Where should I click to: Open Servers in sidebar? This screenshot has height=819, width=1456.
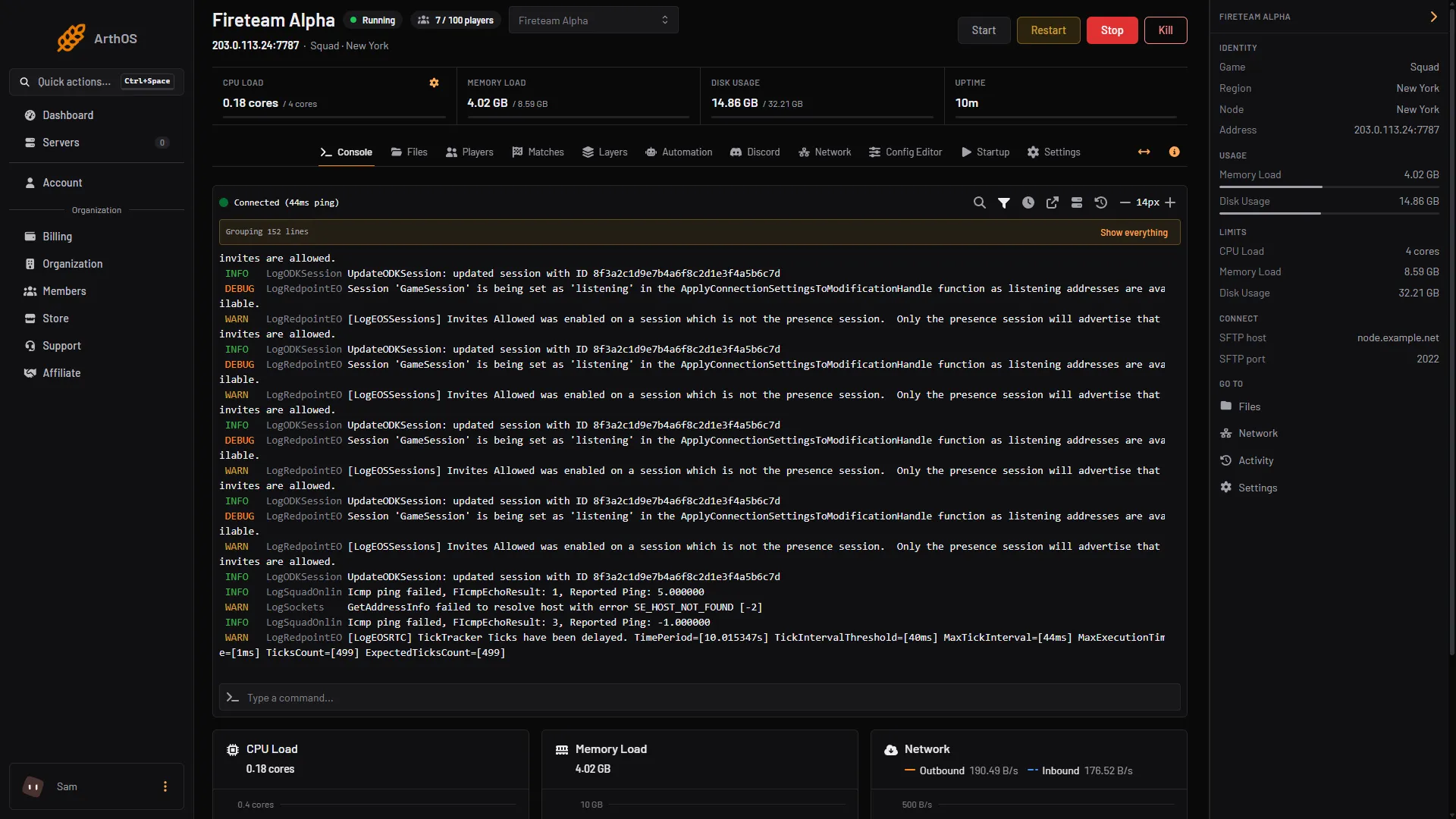96,143
